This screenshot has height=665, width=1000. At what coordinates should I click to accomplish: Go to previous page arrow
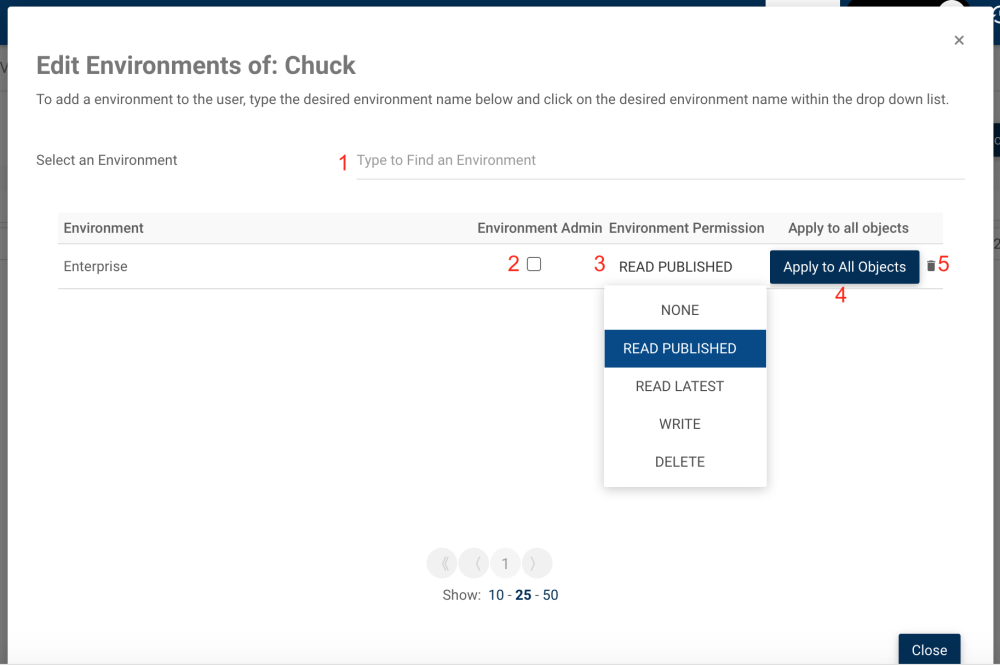473,564
